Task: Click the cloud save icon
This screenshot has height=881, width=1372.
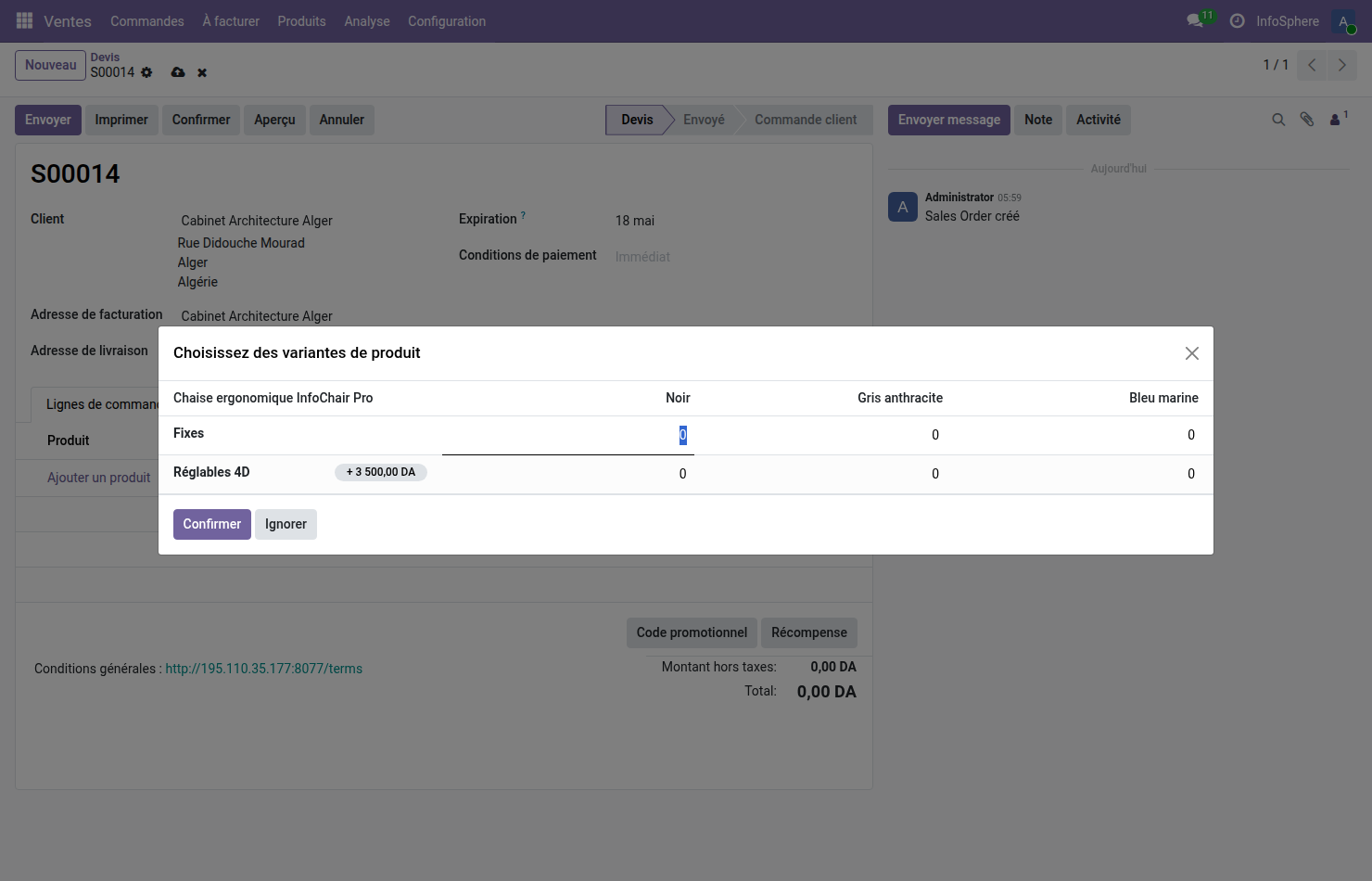Action: tap(178, 72)
